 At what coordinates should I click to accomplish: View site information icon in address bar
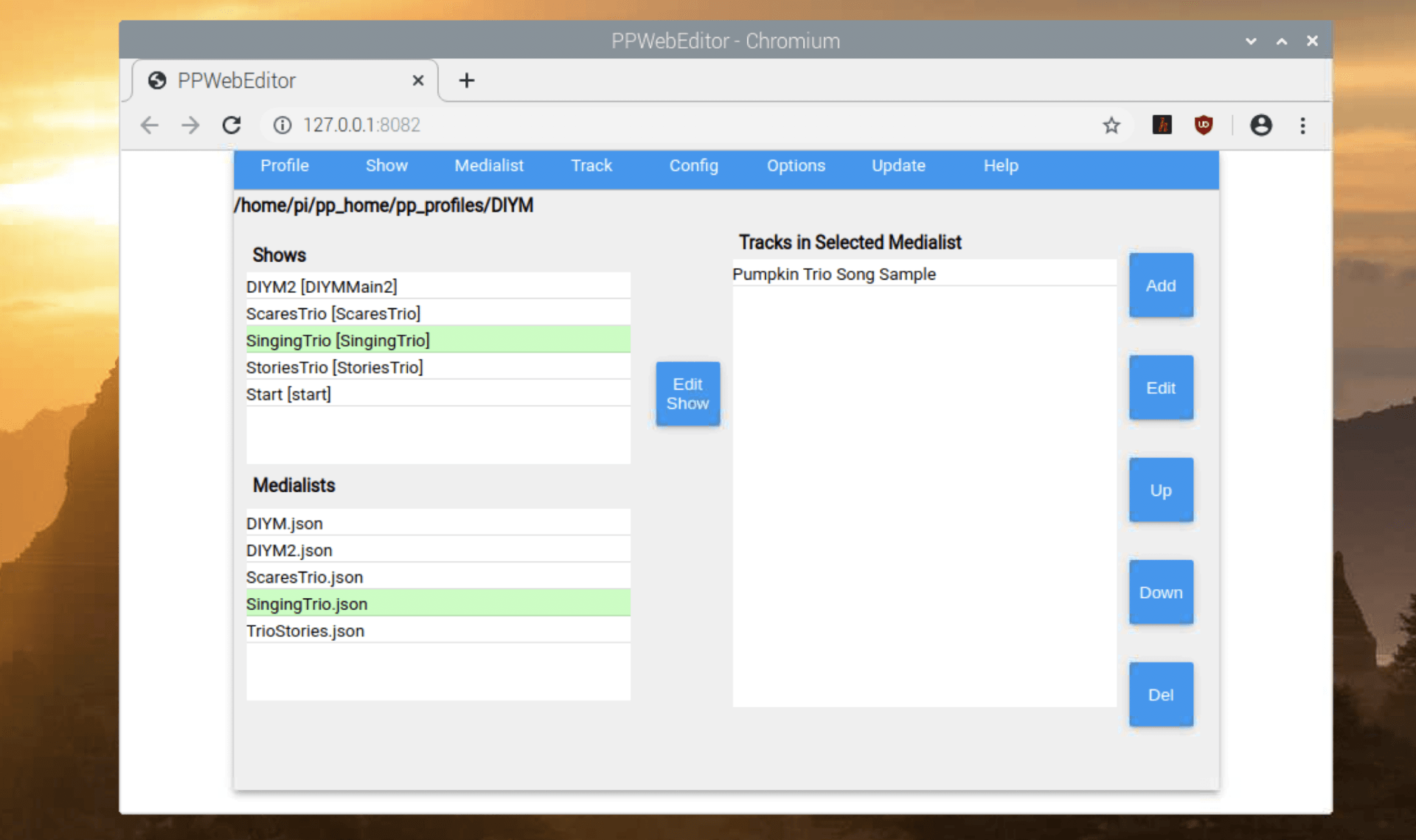[x=282, y=125]
